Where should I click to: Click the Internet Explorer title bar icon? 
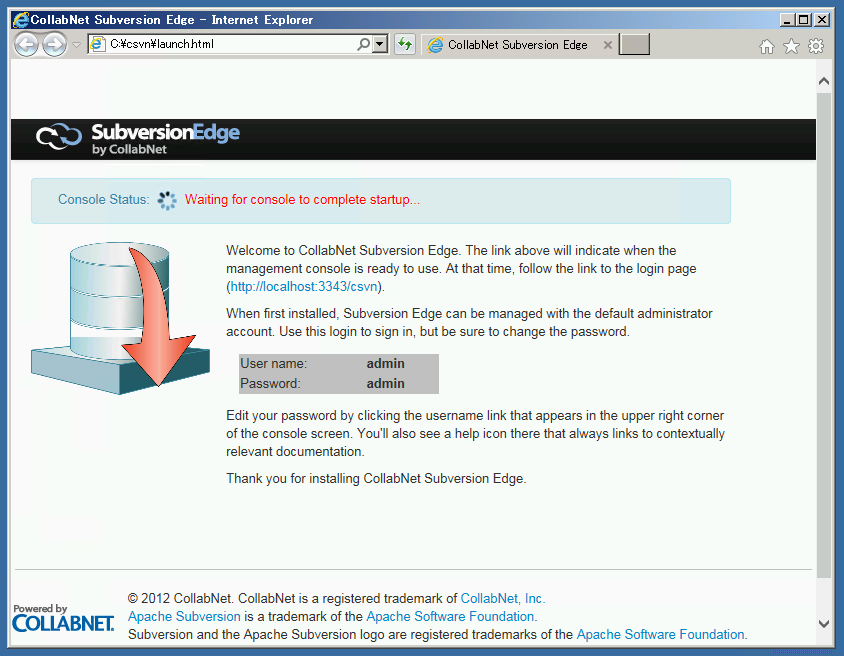click(x=20, y=20)
